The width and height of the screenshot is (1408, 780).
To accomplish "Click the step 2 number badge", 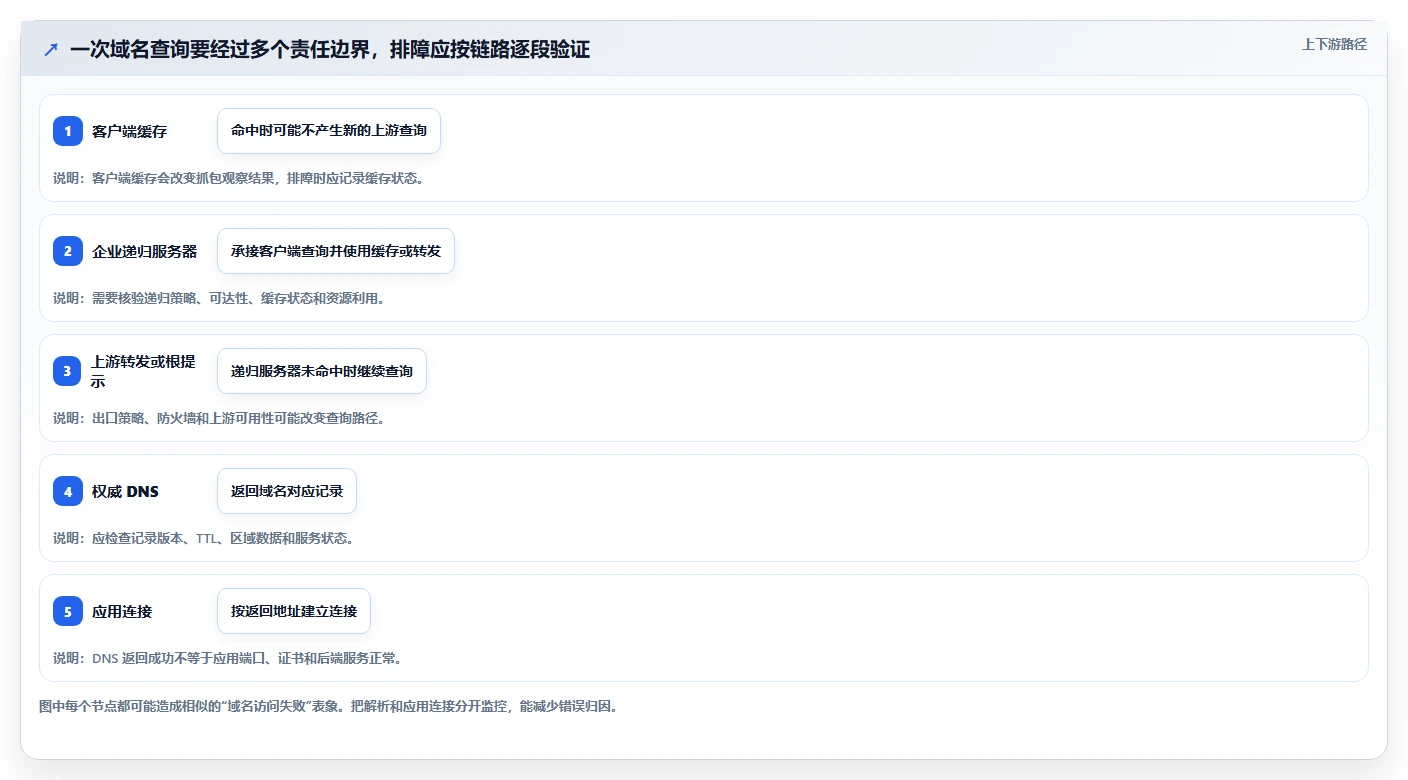I will pyautogui.click(x=68, y=251).
